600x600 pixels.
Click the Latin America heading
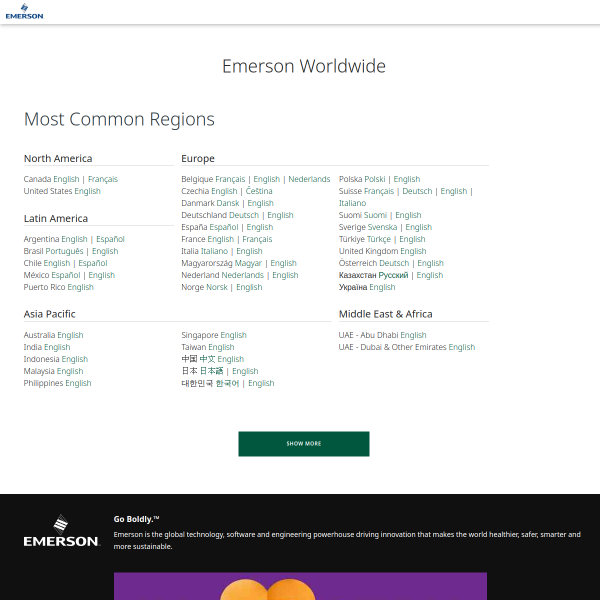click(x=56, y=218)
